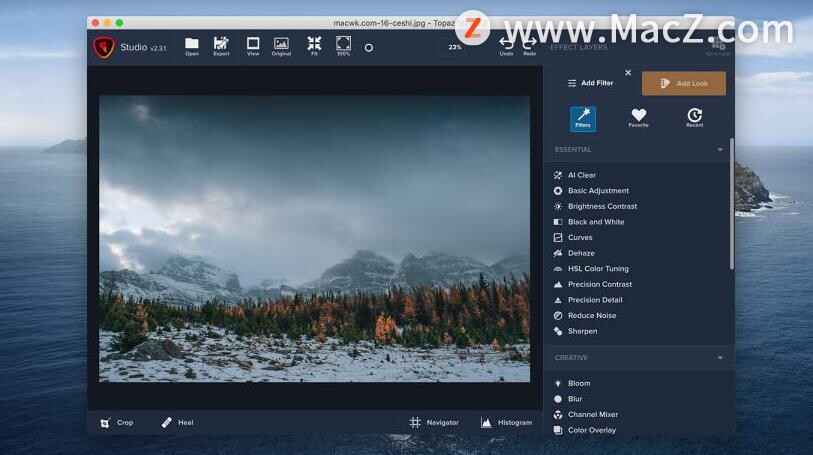
Task: Apply the Bloom filter
Action: (572, 383)
